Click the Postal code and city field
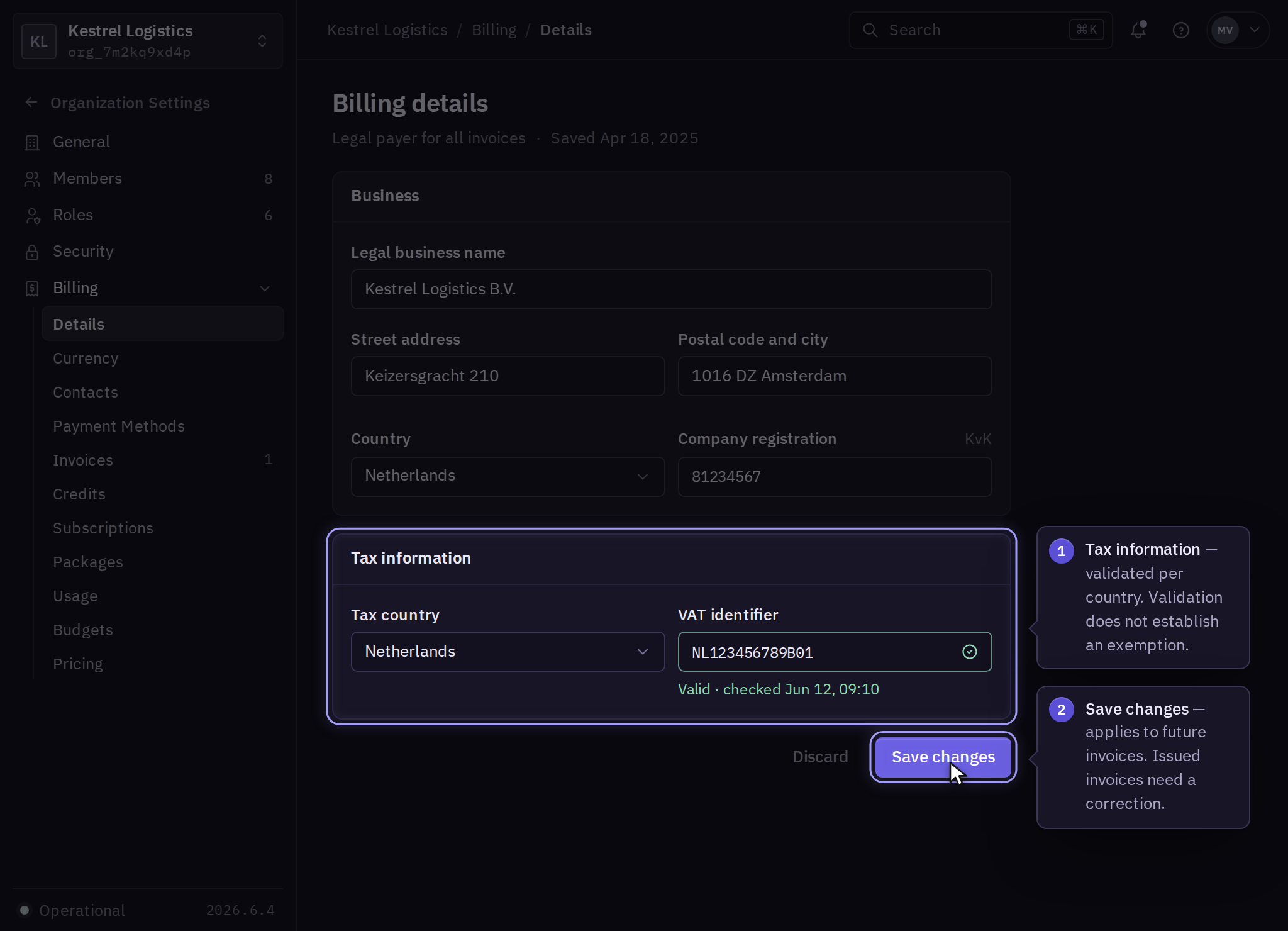The width and height of the screenshot is (1288, 931). (835, 376)
